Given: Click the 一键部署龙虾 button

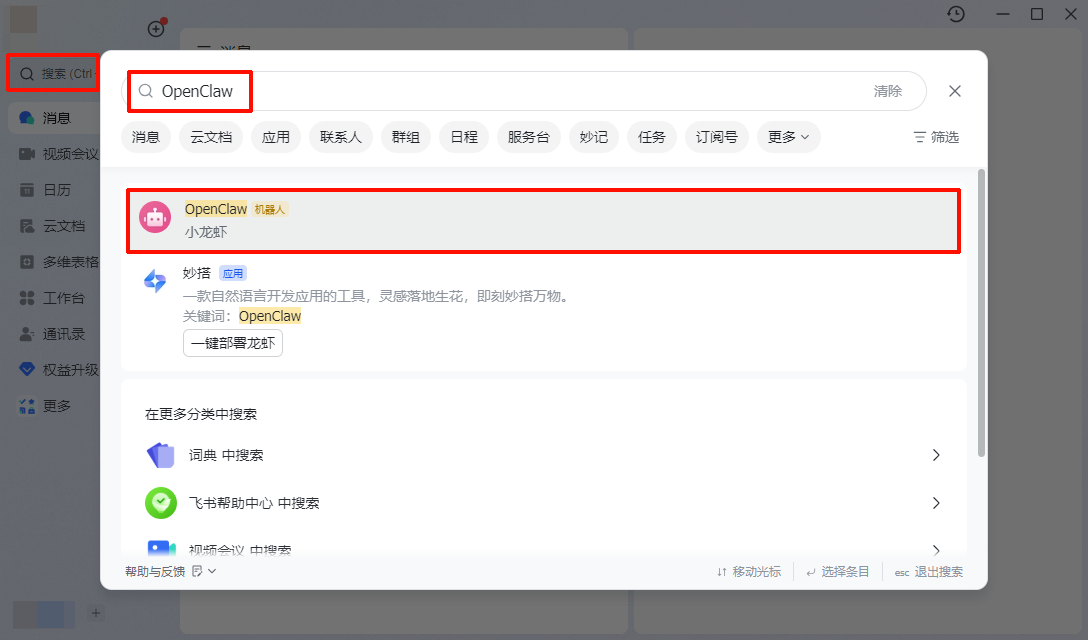Looking at the screenshot, I should click(x=233, y=343).
